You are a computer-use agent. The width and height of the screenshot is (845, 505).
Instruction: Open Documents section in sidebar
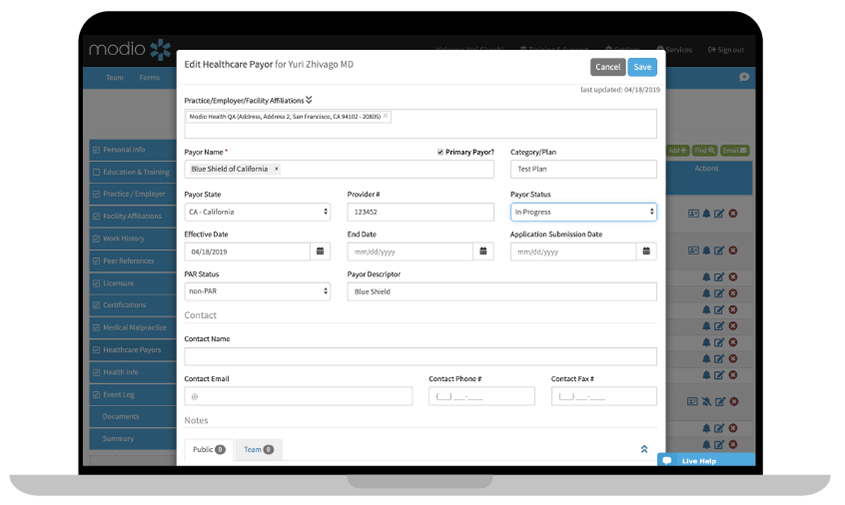(x=133, y=417)
